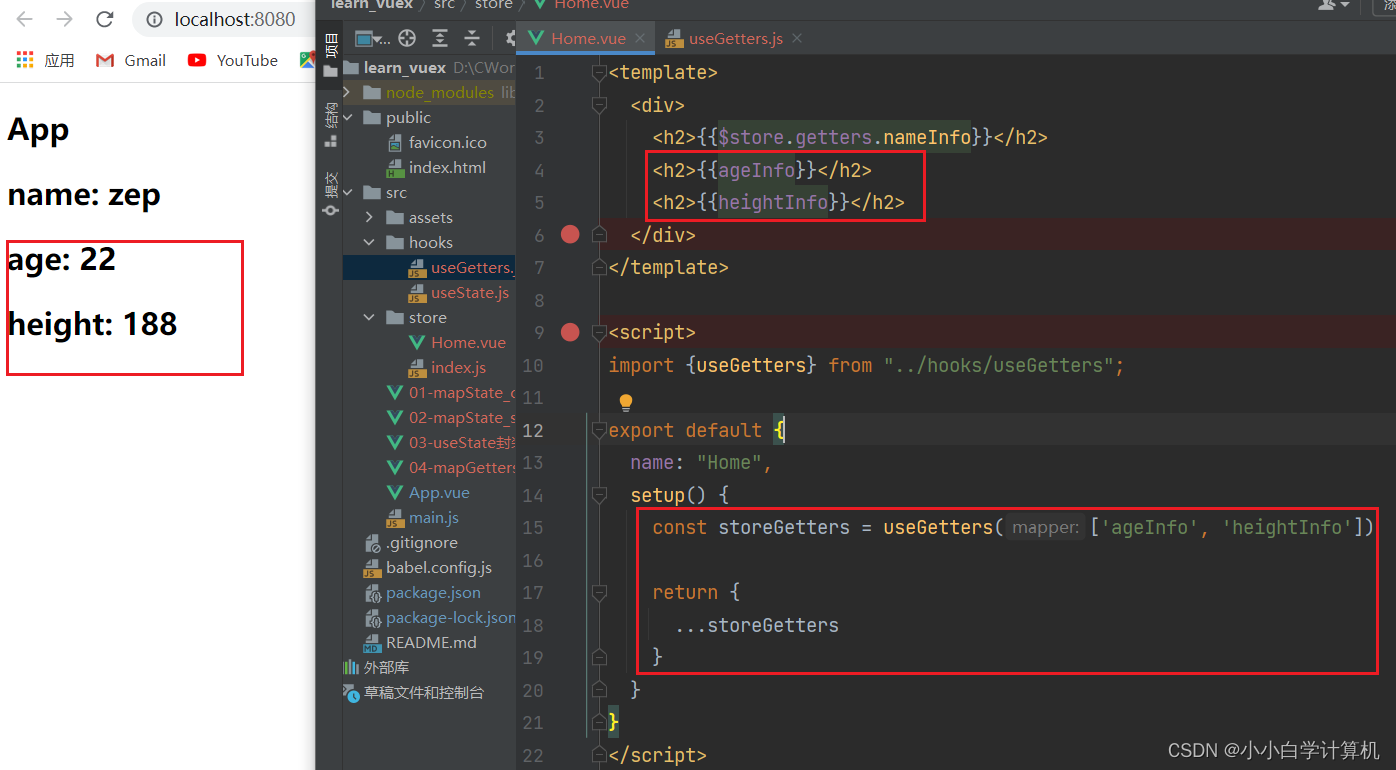Open the 结构 structure tool window
The width and height of the screenshot is (1396, 770).
(x=331, y=124)
